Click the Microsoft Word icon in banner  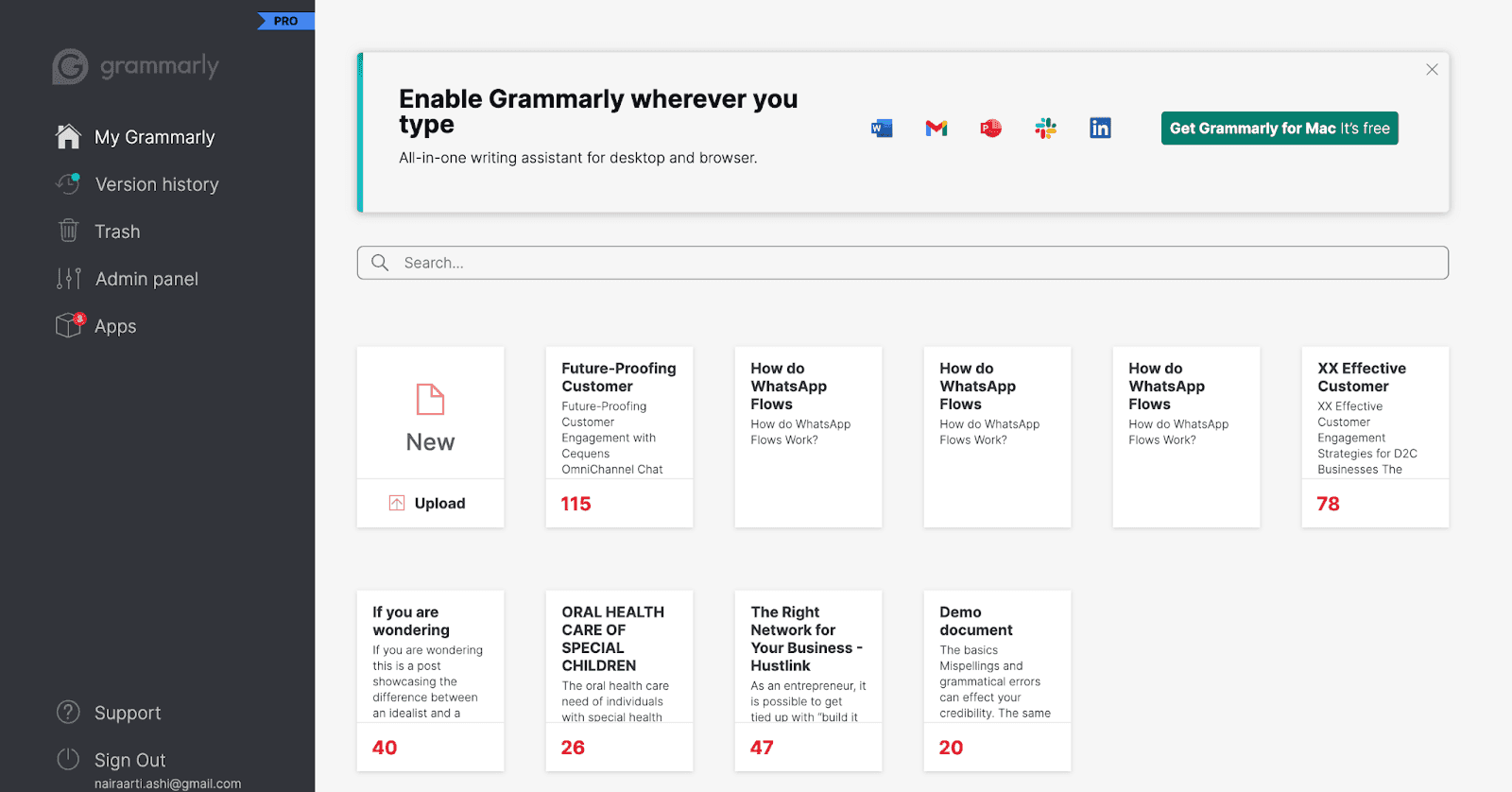coord(882,129)
